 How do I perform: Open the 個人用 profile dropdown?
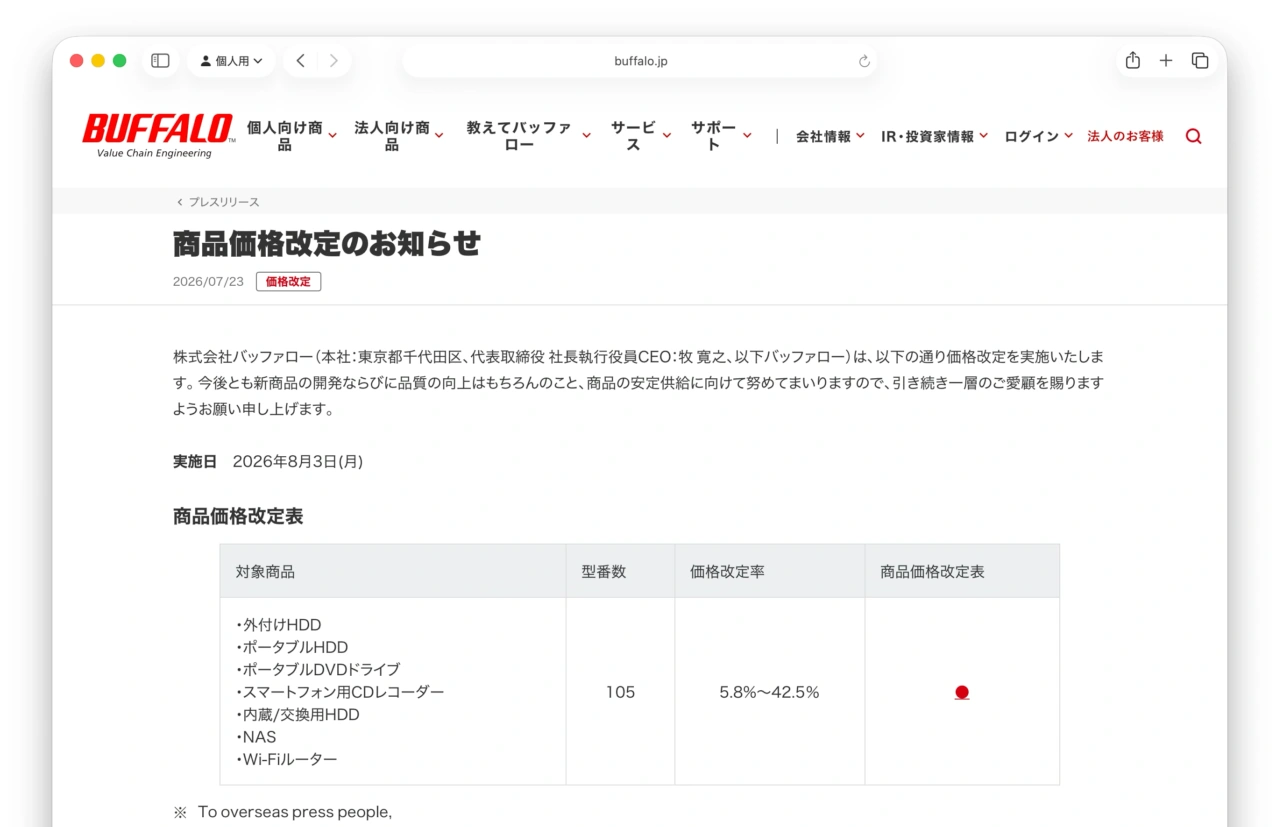(x=231, y=61)
